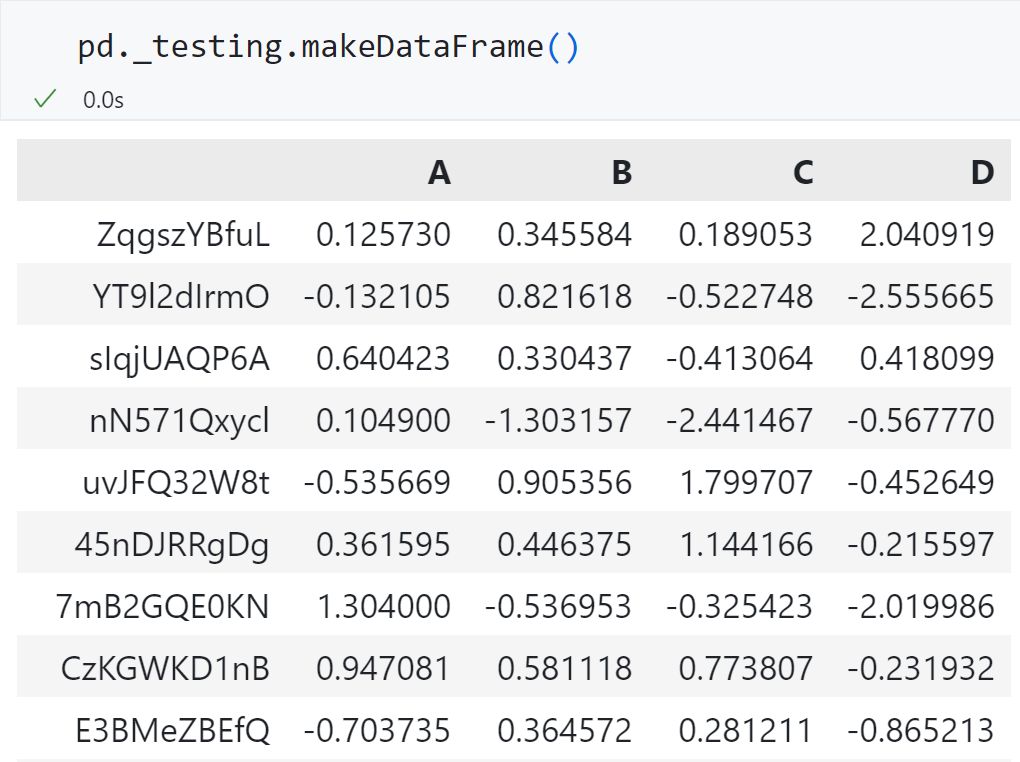1020x762 pixels.
Task: Click column header C
Action: pyautogui.click(x=803, y=172)
